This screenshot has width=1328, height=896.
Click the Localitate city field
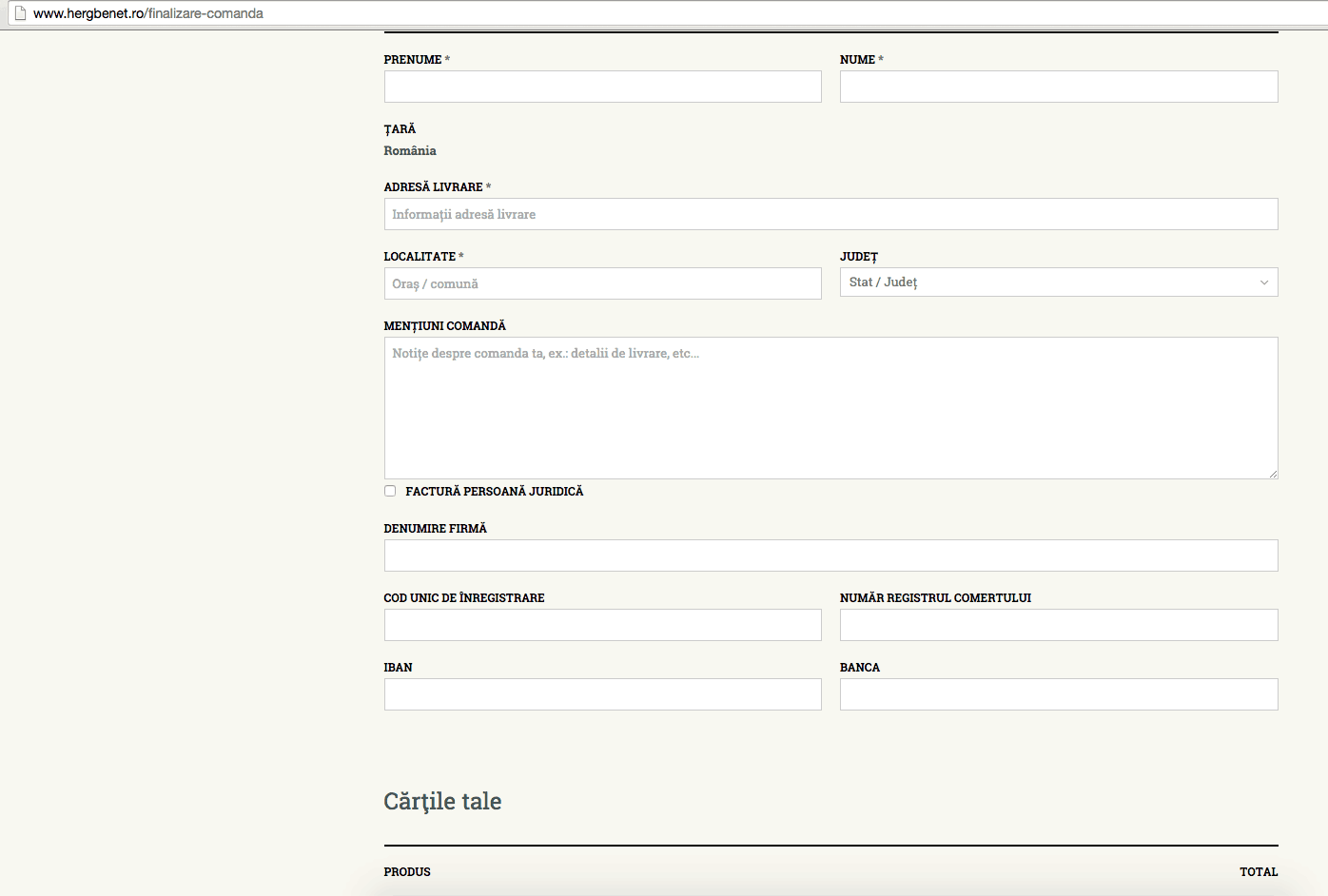(602, 283)
